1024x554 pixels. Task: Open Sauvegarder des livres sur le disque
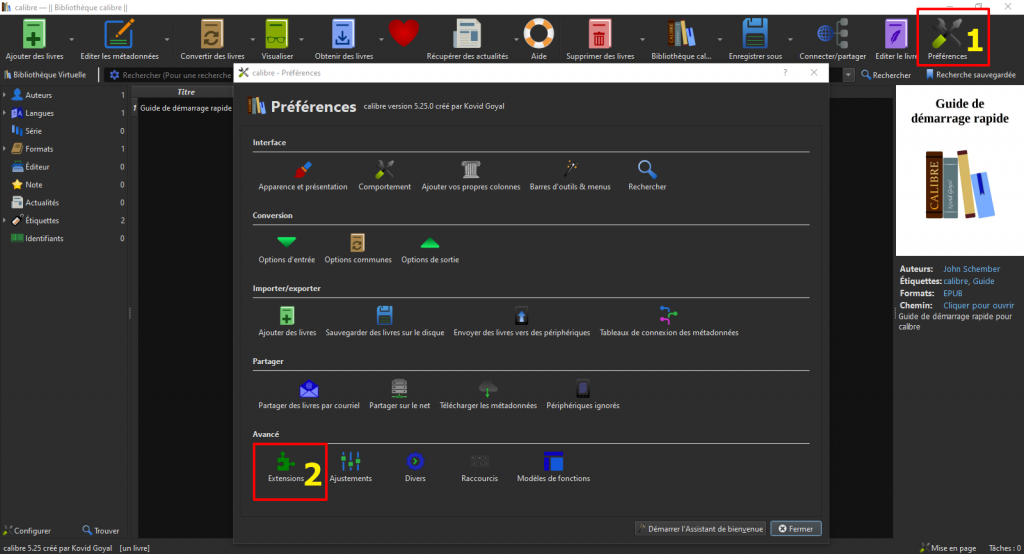point(384,321)
